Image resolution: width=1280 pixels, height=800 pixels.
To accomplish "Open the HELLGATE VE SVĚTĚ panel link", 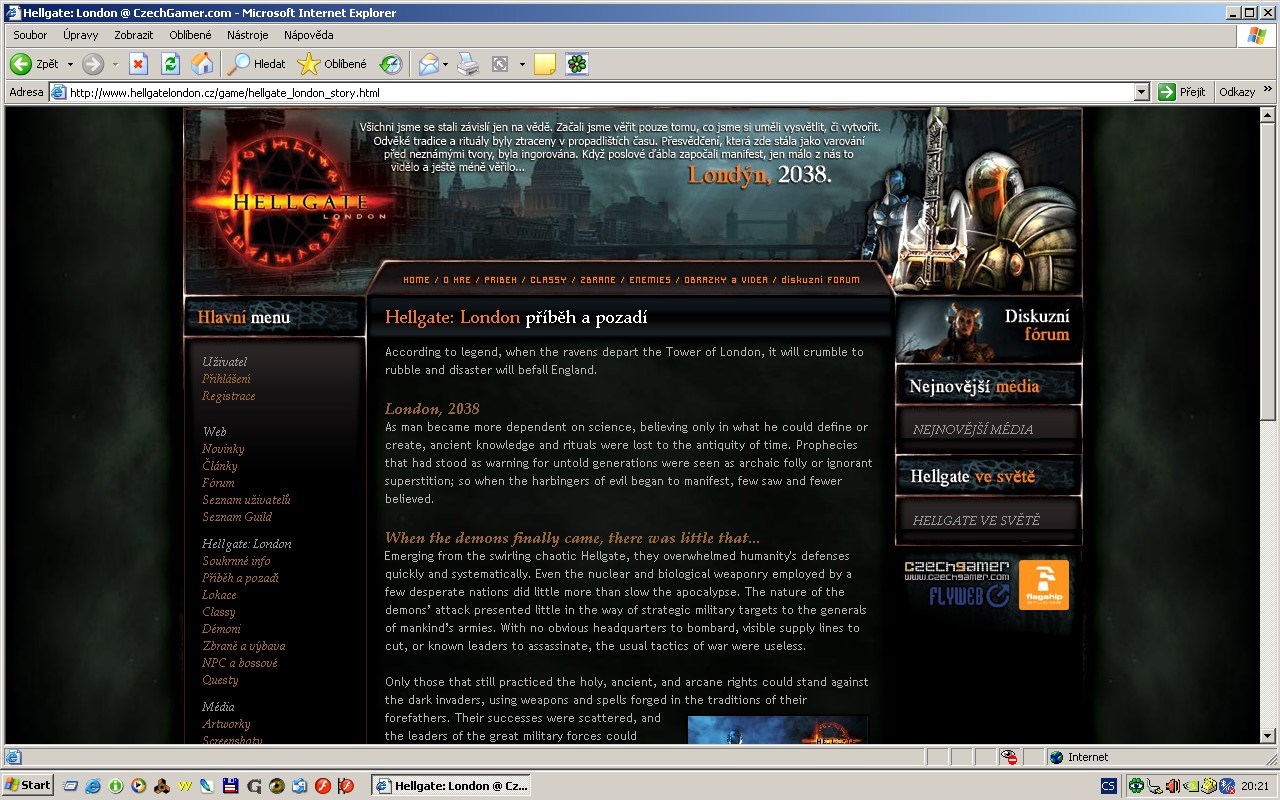I will click(976, 520).
